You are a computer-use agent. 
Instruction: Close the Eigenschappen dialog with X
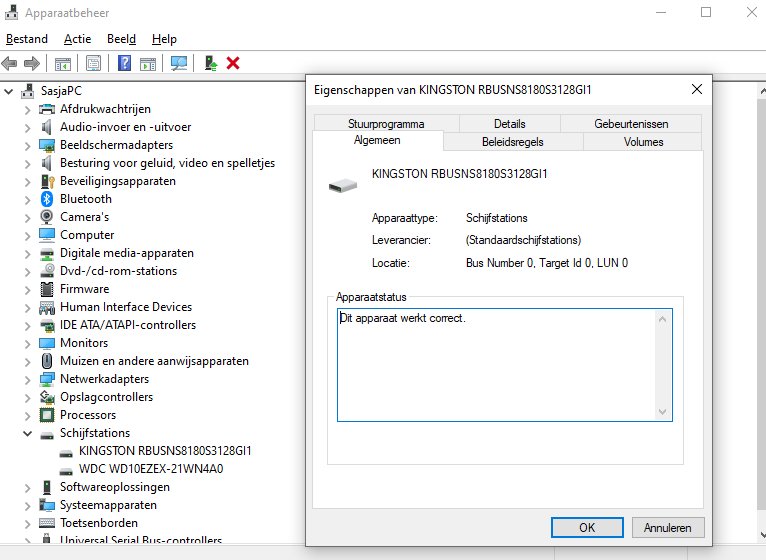[x=697, y=89]
